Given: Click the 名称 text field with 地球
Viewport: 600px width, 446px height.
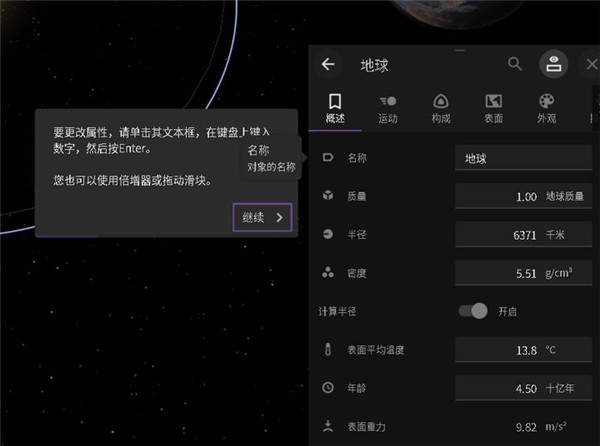Looking at the screenshot, I should click(x=523, y=158).
